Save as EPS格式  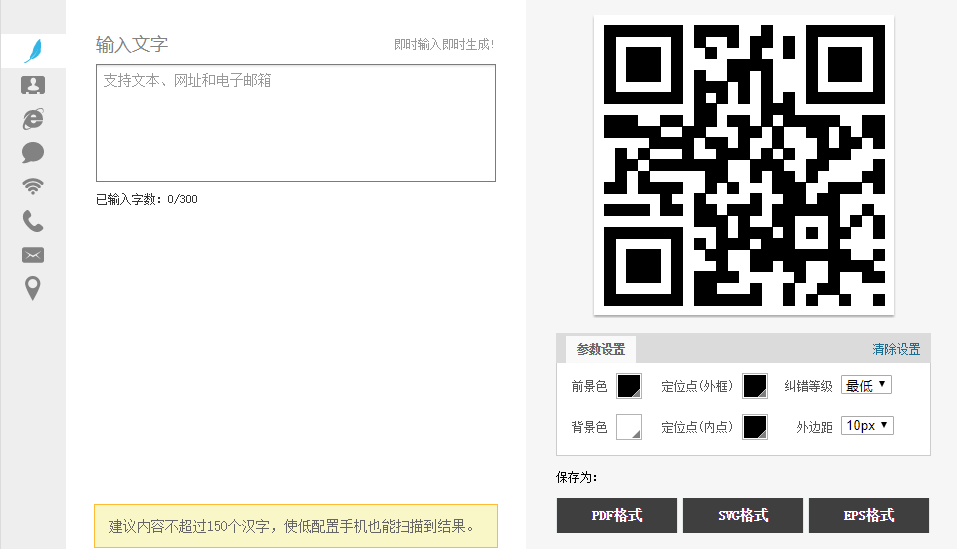[869, 515]
